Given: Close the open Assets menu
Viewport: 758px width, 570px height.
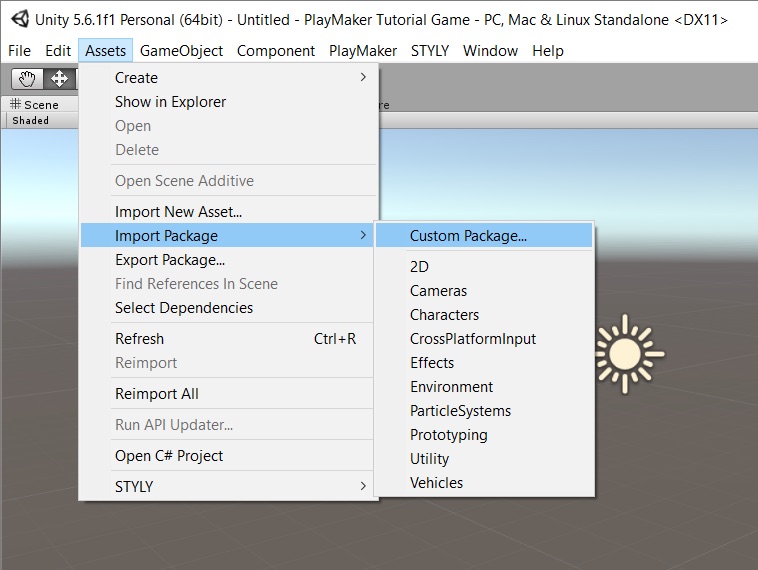Looking at the screenshot, I should [x=105, y=51].
